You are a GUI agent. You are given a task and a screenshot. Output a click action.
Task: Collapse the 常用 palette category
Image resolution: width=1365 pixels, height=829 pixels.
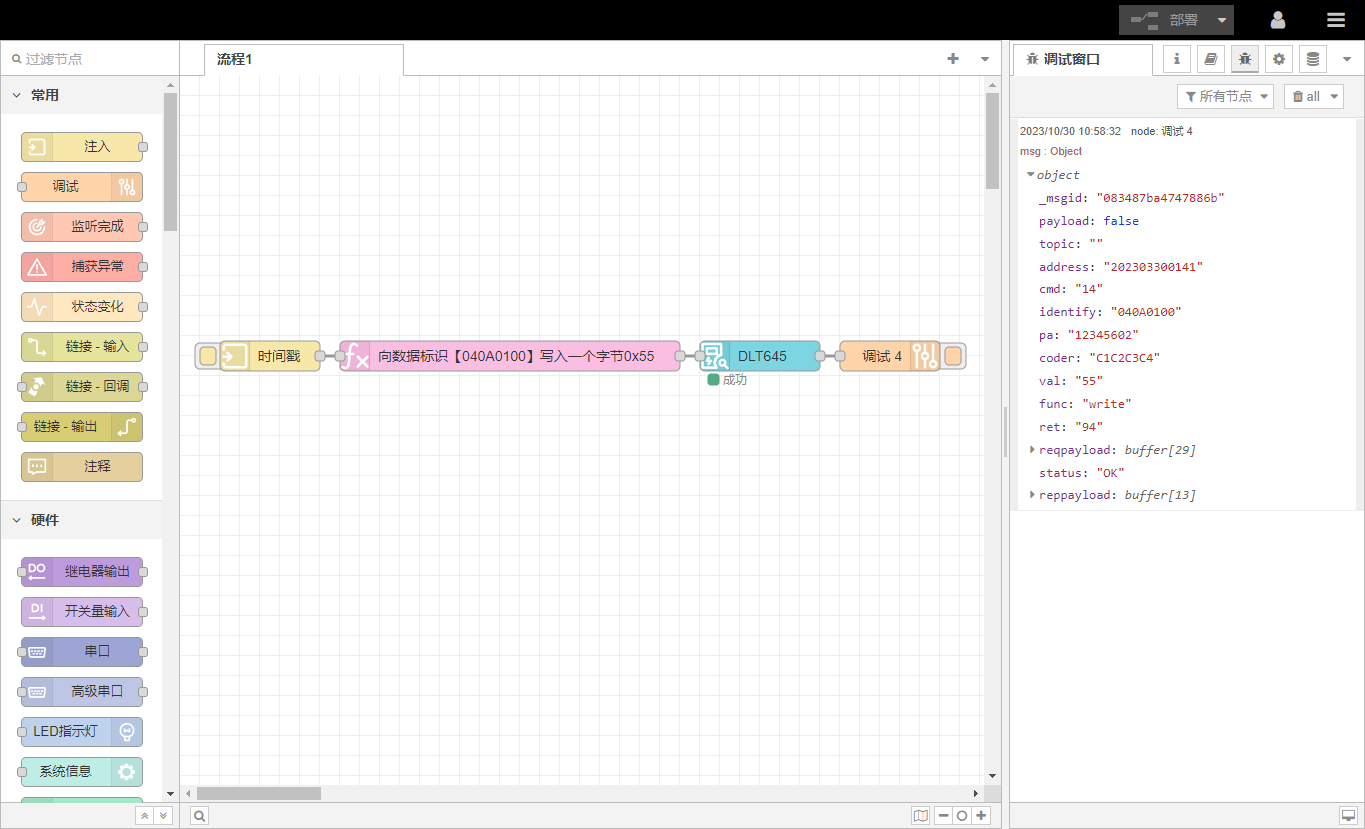pos(17,95)
